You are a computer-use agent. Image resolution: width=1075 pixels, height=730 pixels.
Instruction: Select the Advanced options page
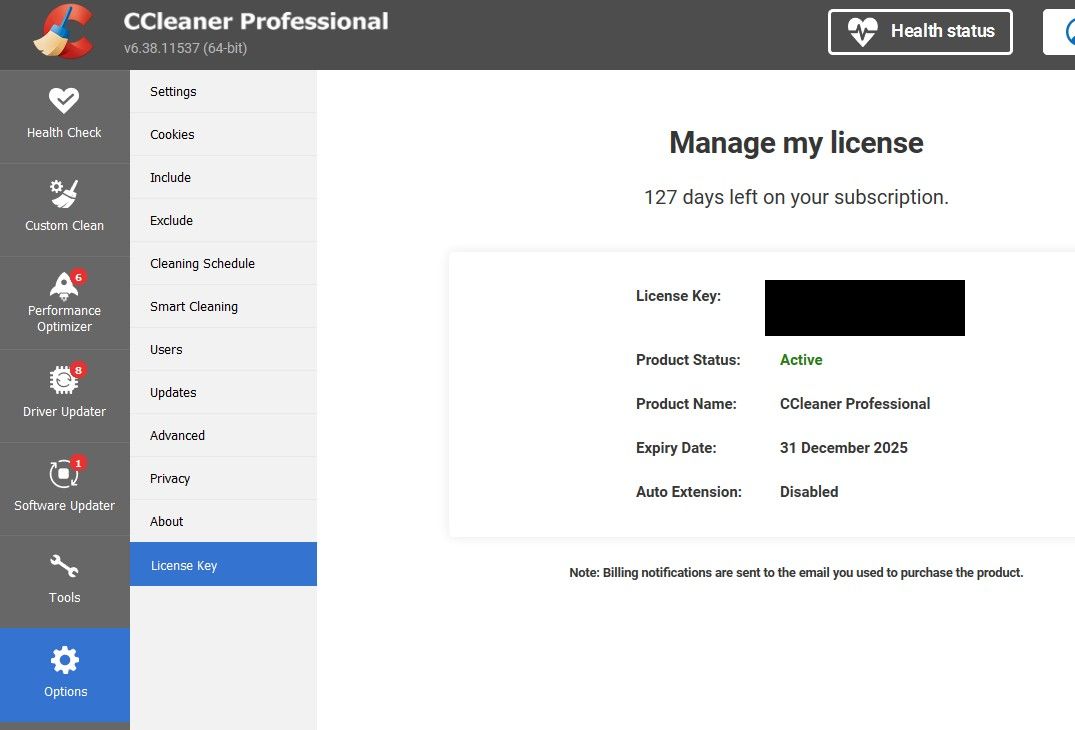(177, 435)
